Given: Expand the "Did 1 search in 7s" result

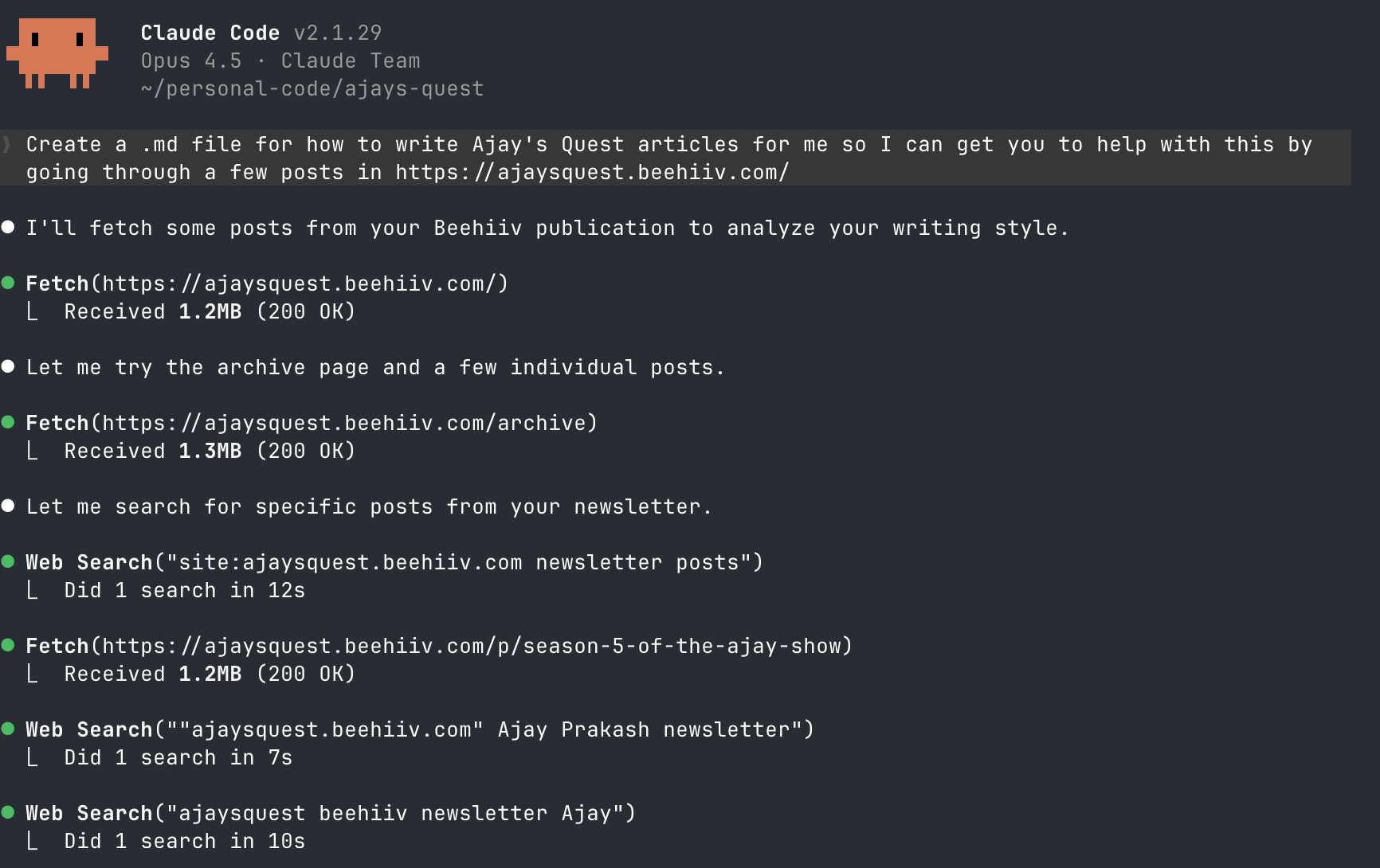Looking at the screenshot, I should [178, 757].
